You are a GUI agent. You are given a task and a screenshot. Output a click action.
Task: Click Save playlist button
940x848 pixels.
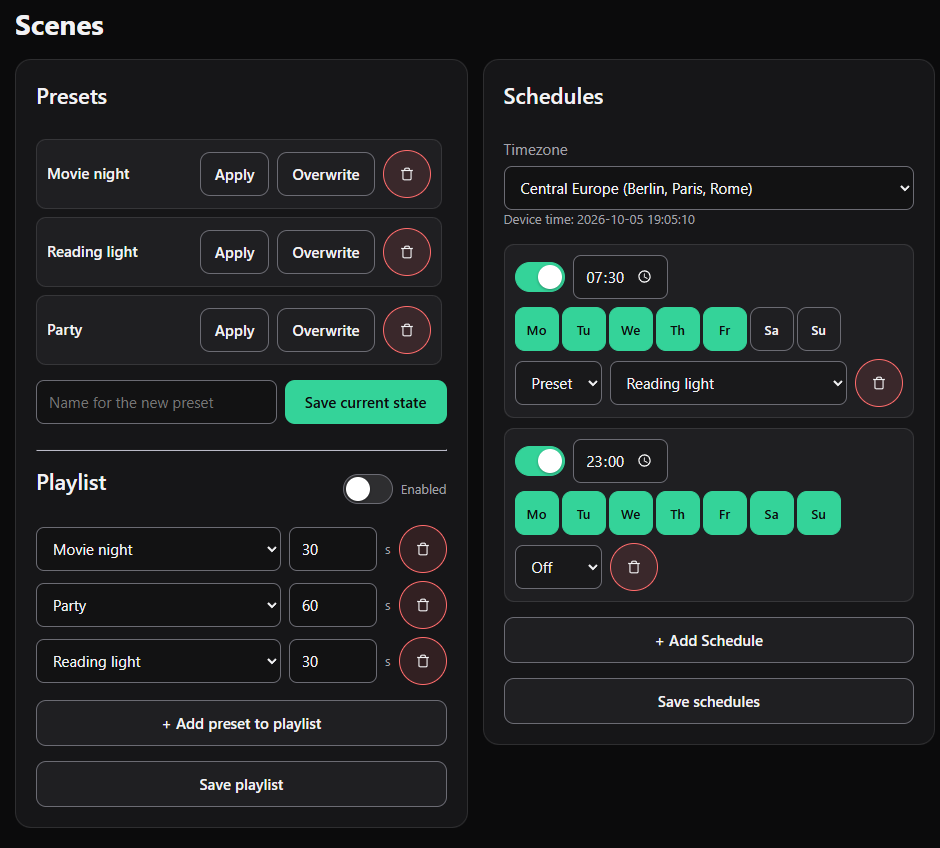tap(242, 784)
